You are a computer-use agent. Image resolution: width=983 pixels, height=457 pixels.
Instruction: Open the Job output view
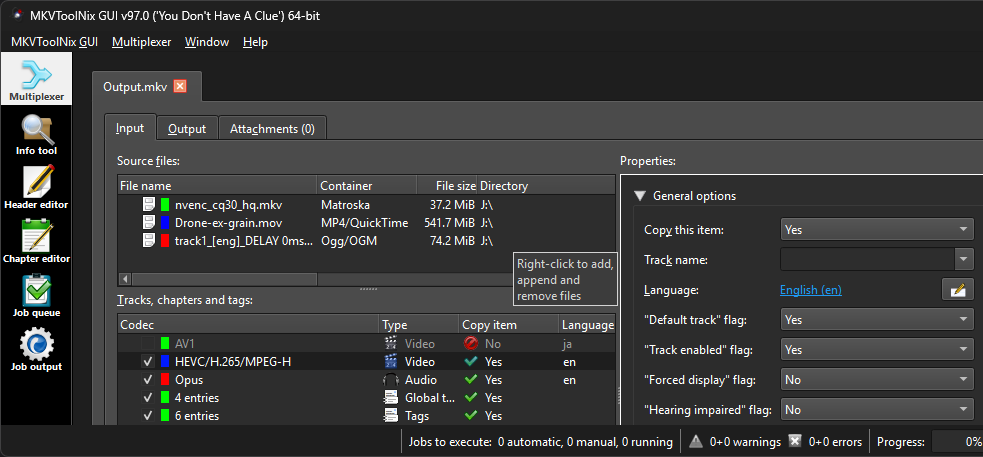pos(36,350)
